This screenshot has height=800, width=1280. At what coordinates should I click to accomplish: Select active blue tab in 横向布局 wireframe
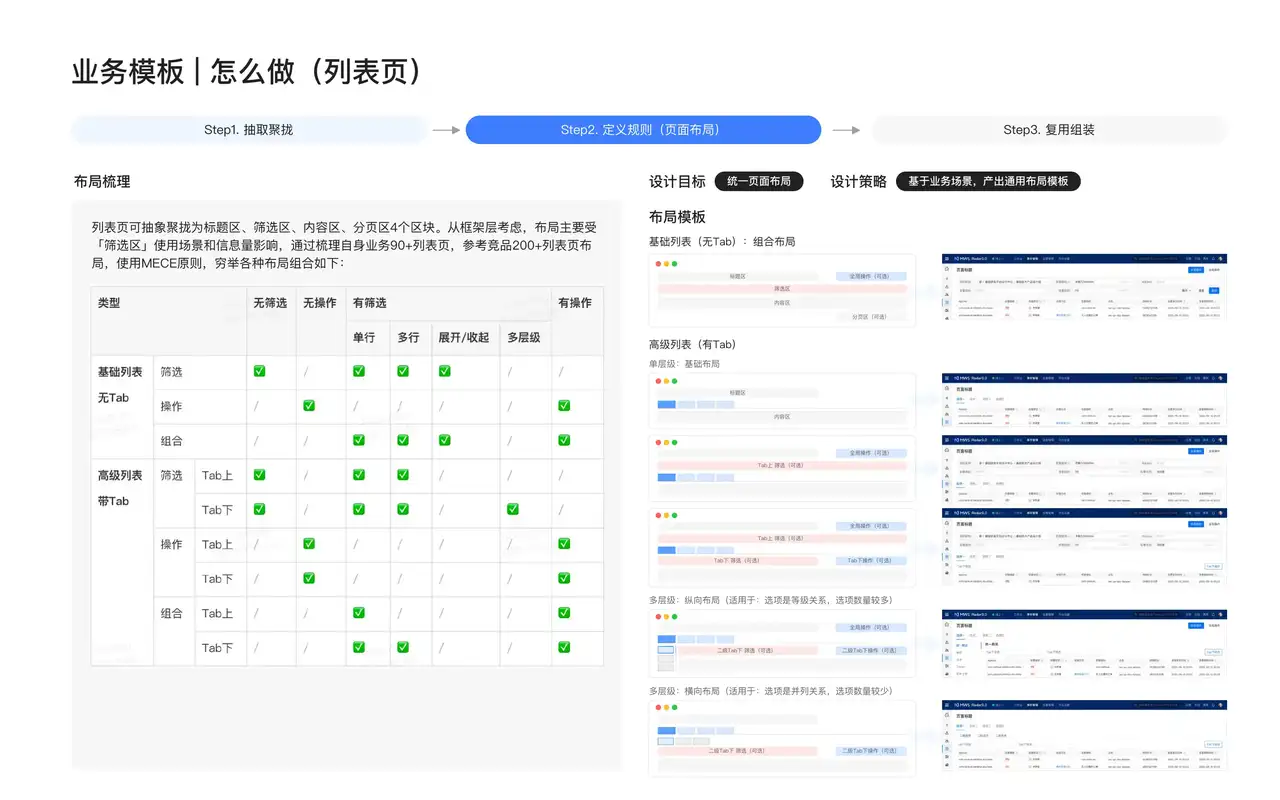(667, 731)
